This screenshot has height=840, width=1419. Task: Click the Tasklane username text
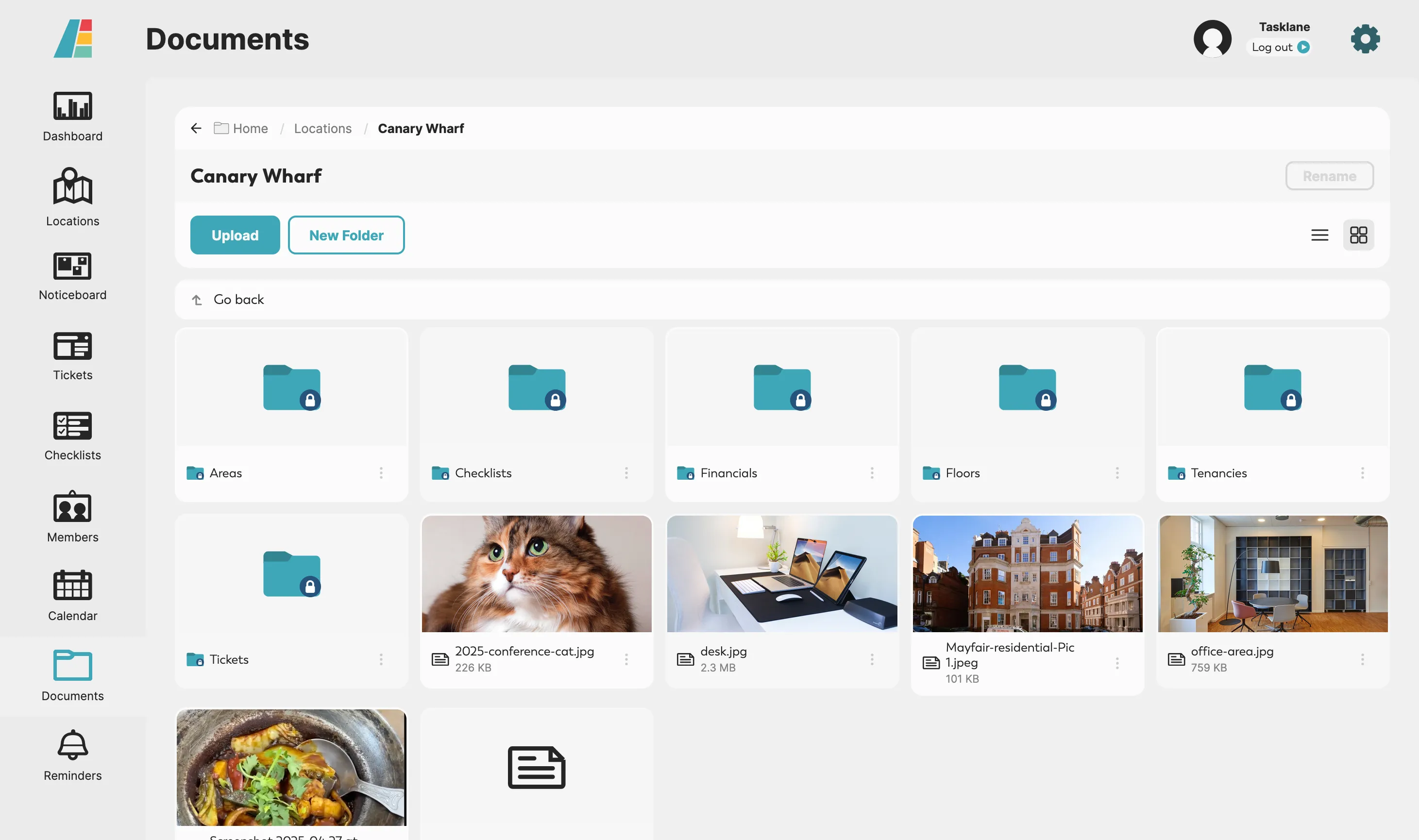pos(1284,27)
